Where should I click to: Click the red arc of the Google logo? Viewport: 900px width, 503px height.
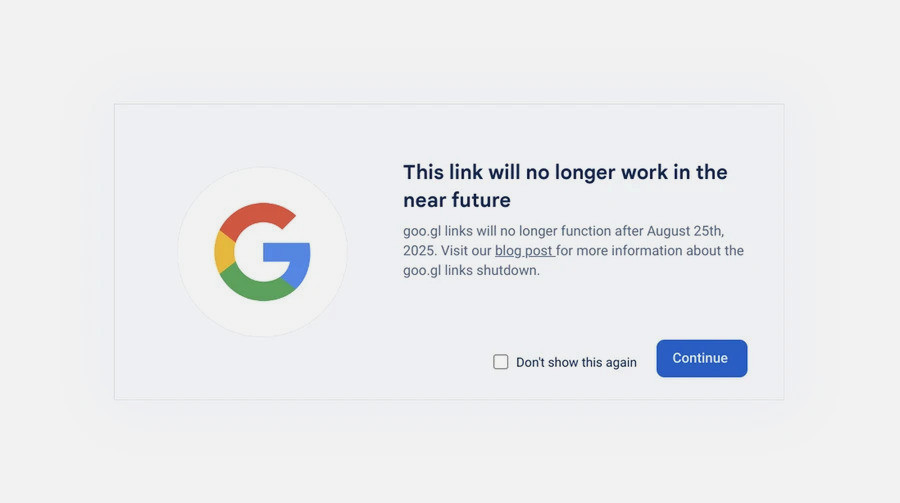click(252, 216)
